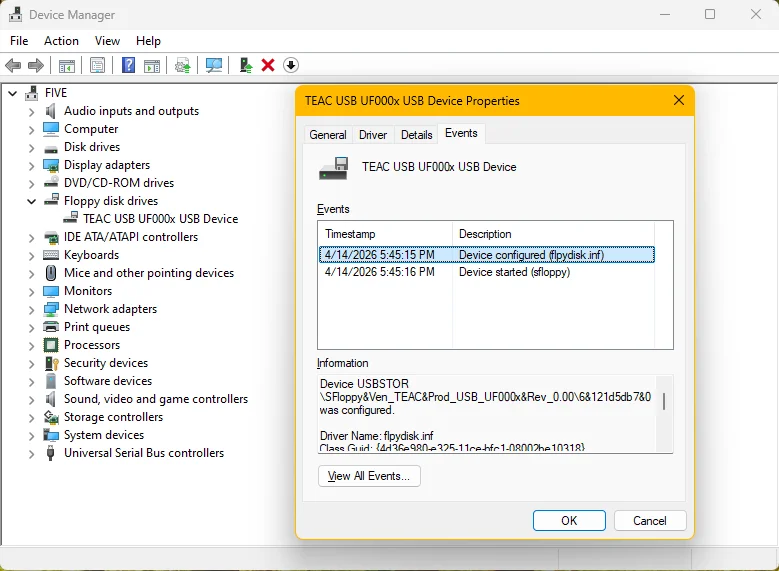Click the Processors chip icon
779x571 pixels.
51,345
